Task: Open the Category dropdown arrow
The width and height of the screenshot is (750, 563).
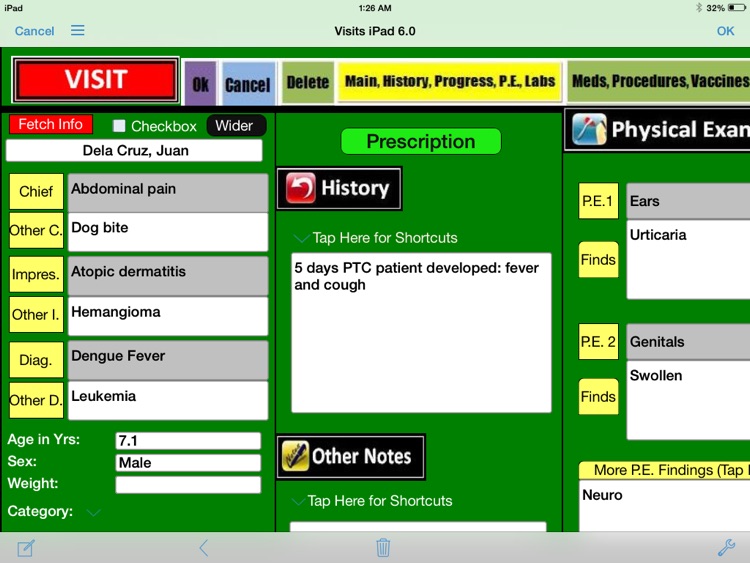Action: [93, 512]
